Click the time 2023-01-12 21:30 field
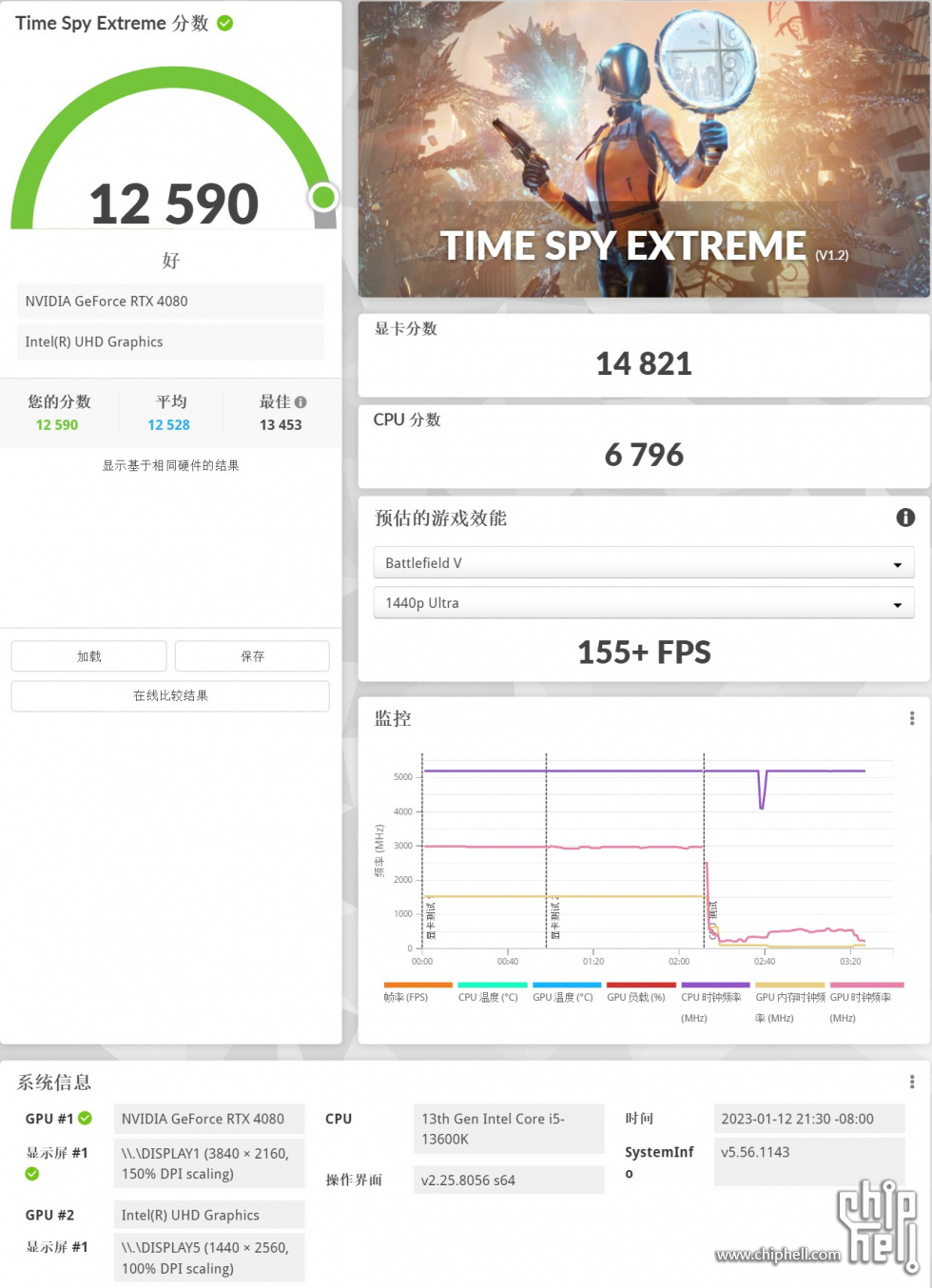 (809, 1119)
